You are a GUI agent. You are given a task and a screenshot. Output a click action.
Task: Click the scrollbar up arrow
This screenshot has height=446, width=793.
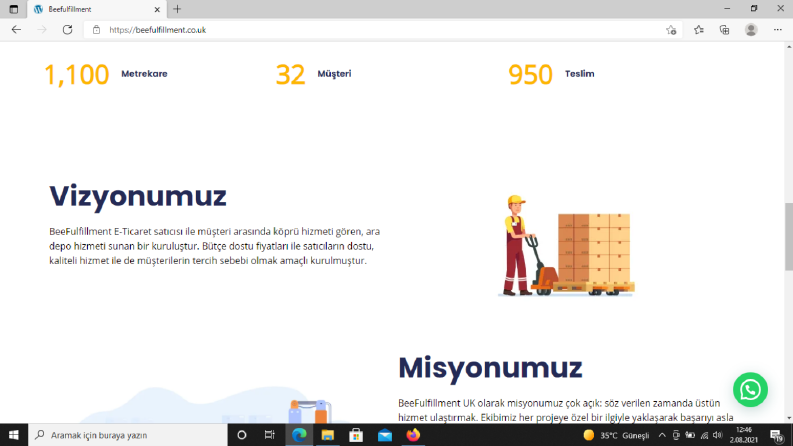[788, 47]
